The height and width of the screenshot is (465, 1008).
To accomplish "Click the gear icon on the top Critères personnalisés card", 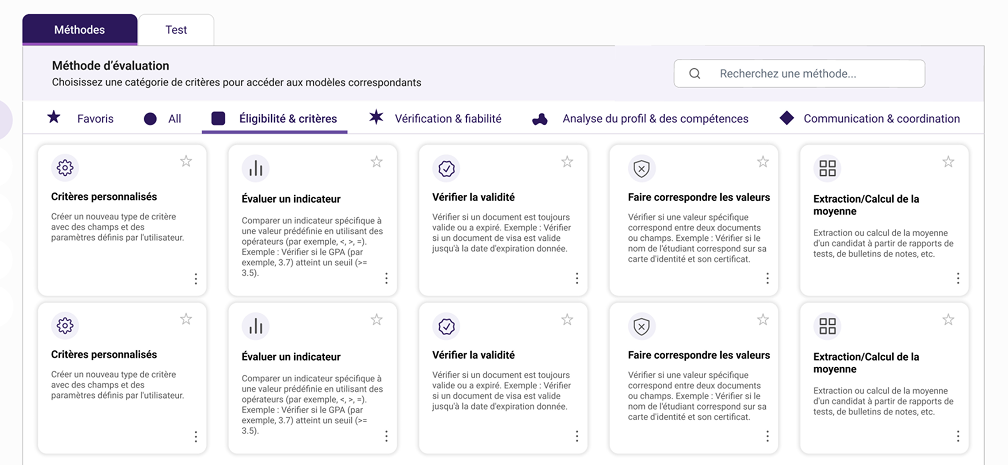I will [x=65, y=168].
